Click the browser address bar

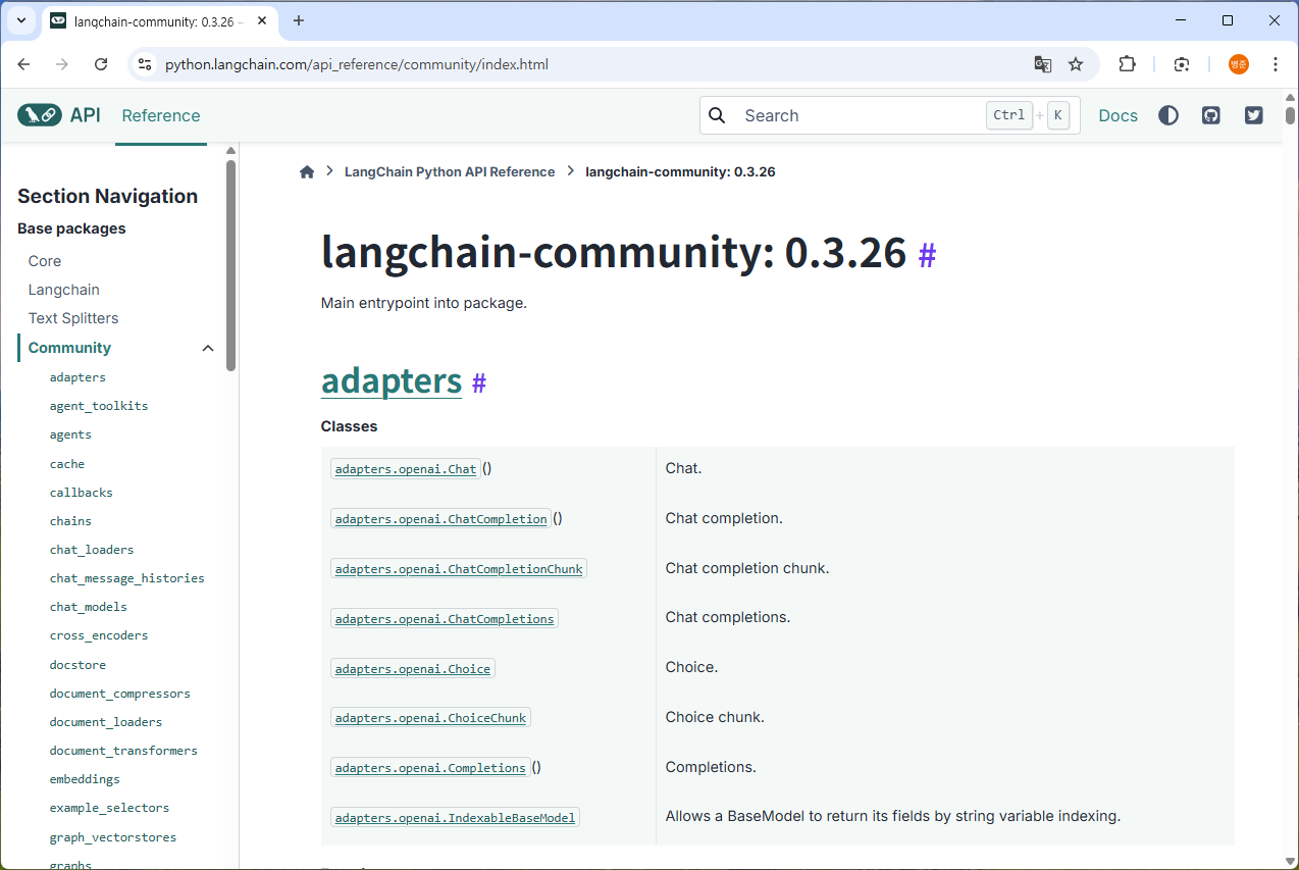point(590,64)
